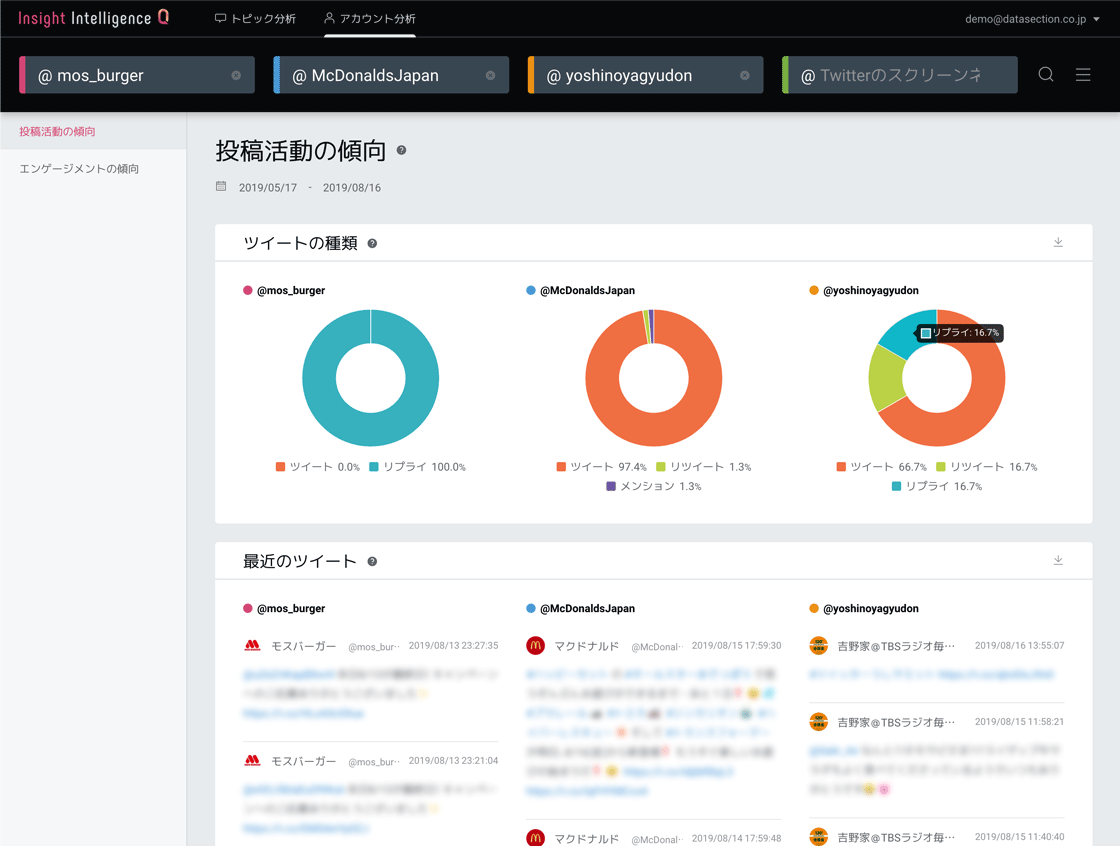Image resolution: width=1120 pixels, height=846 pixels.
Task: Click the Yoshinoya avatar on 08/15 11:58:21 tweet
Action: point(819,722)
